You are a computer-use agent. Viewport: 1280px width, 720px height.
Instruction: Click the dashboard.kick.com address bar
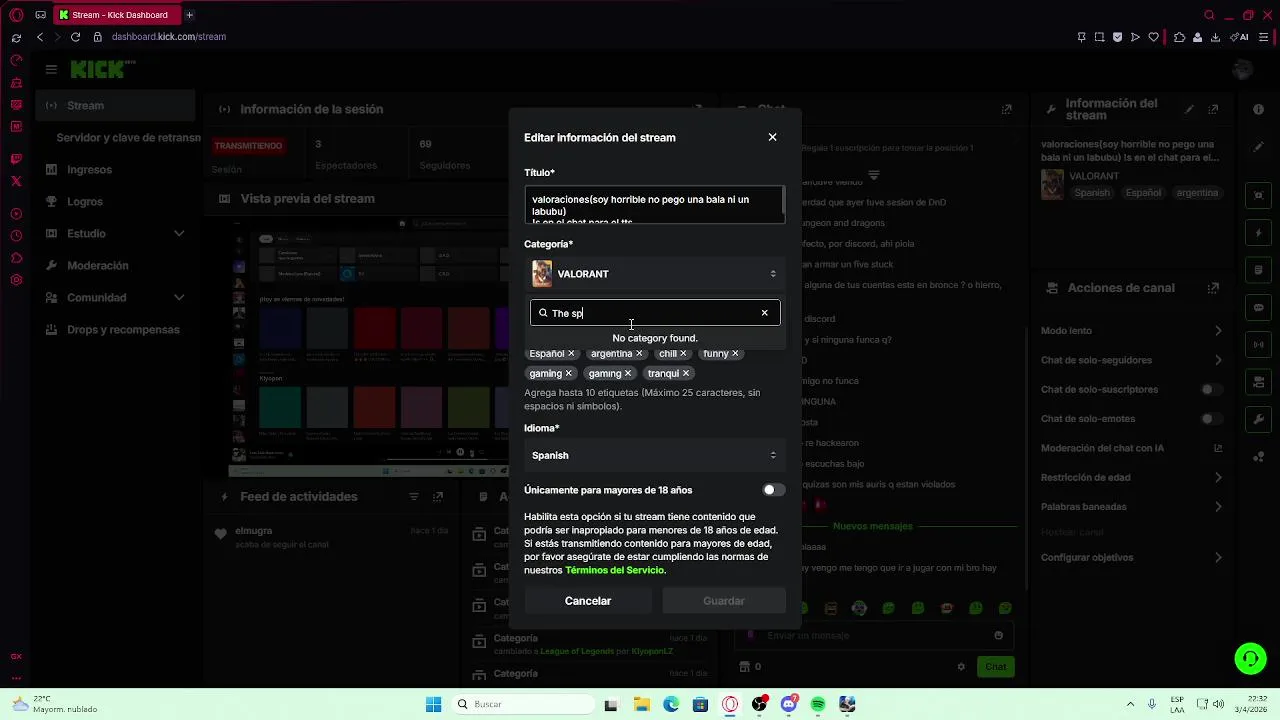pos(168,37)
